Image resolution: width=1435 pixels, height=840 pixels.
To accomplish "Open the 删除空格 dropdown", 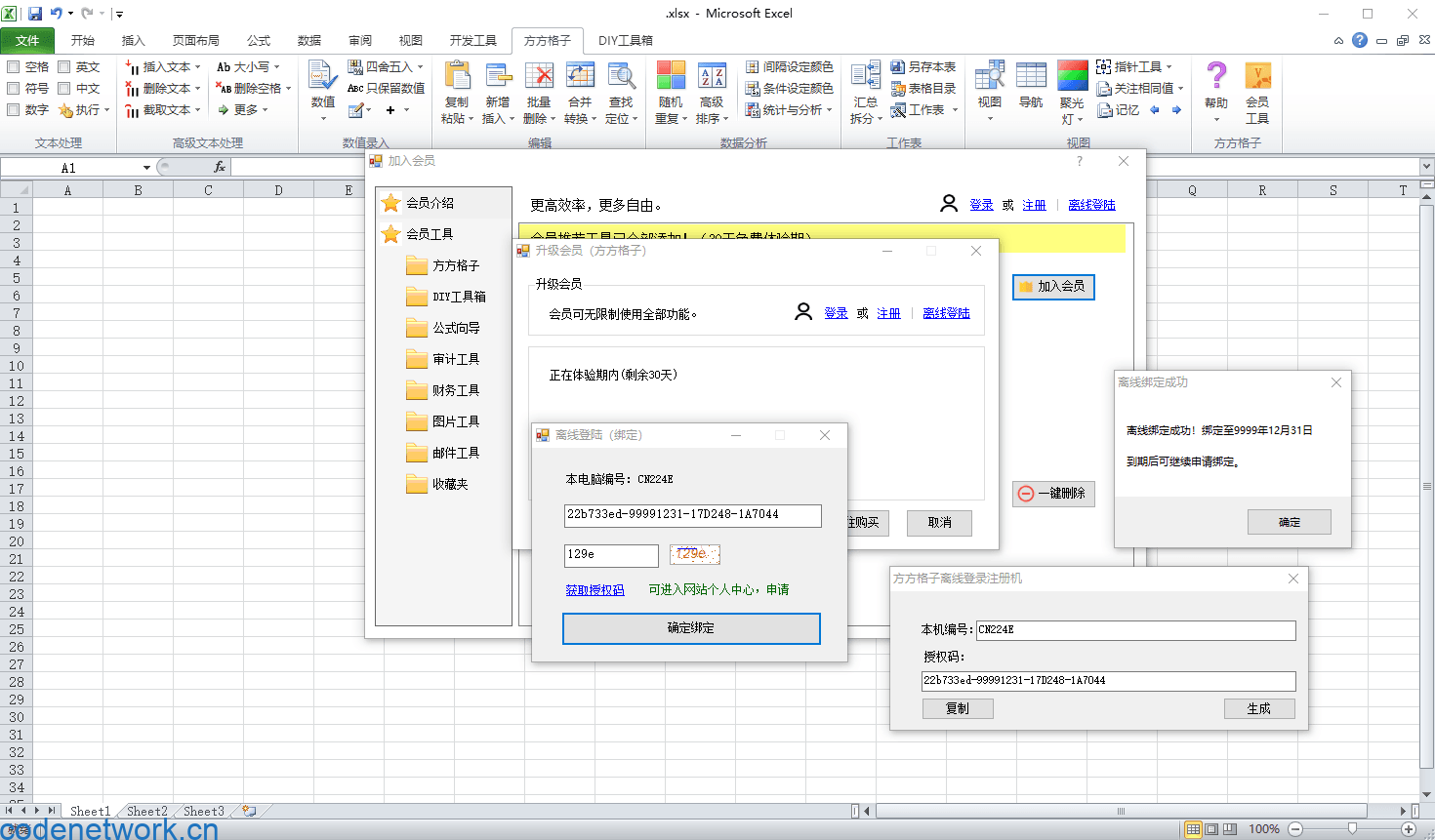I will (x=254, y=89).
